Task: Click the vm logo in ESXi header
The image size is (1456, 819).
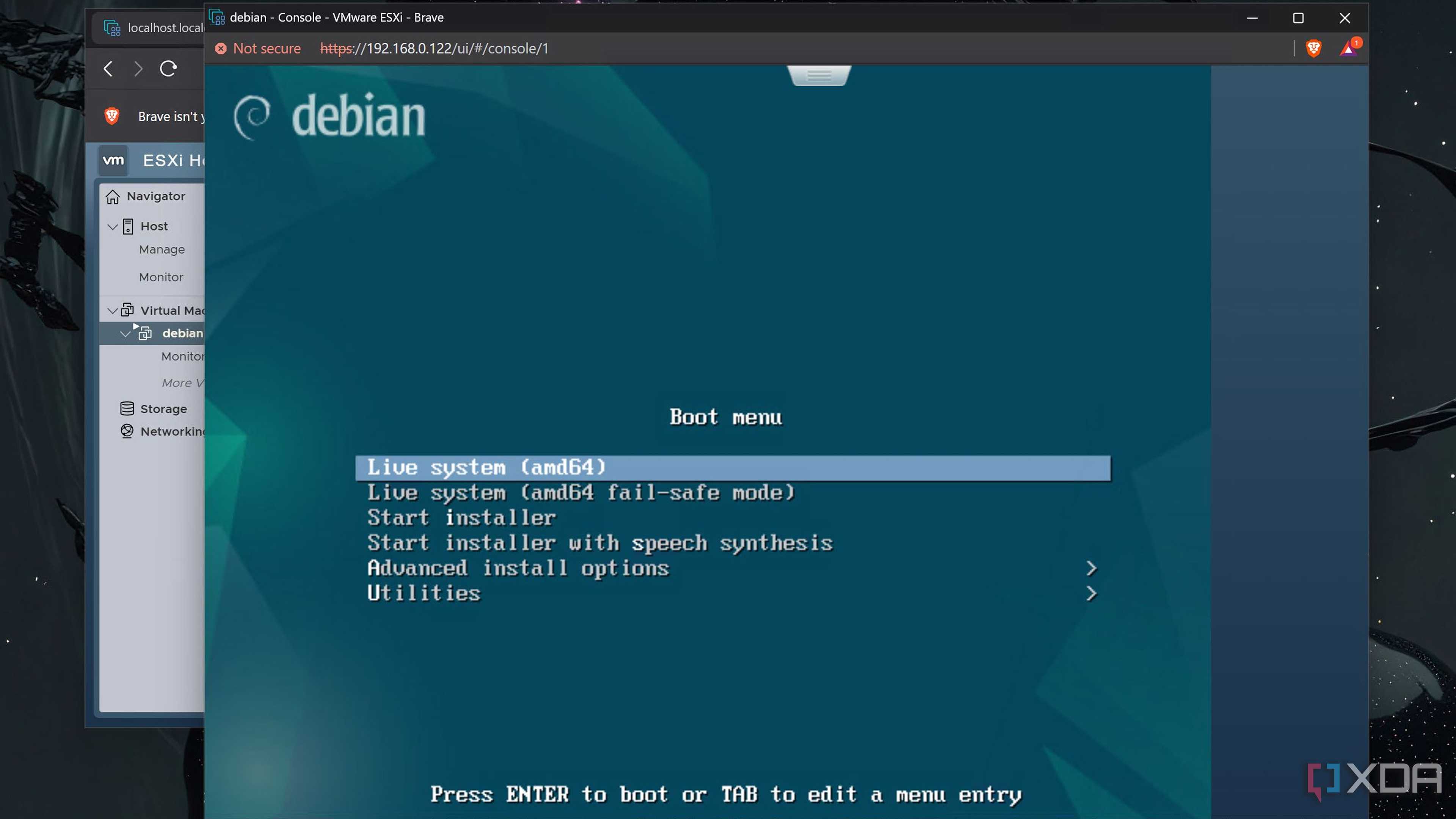Action: (x=113, y=160)
